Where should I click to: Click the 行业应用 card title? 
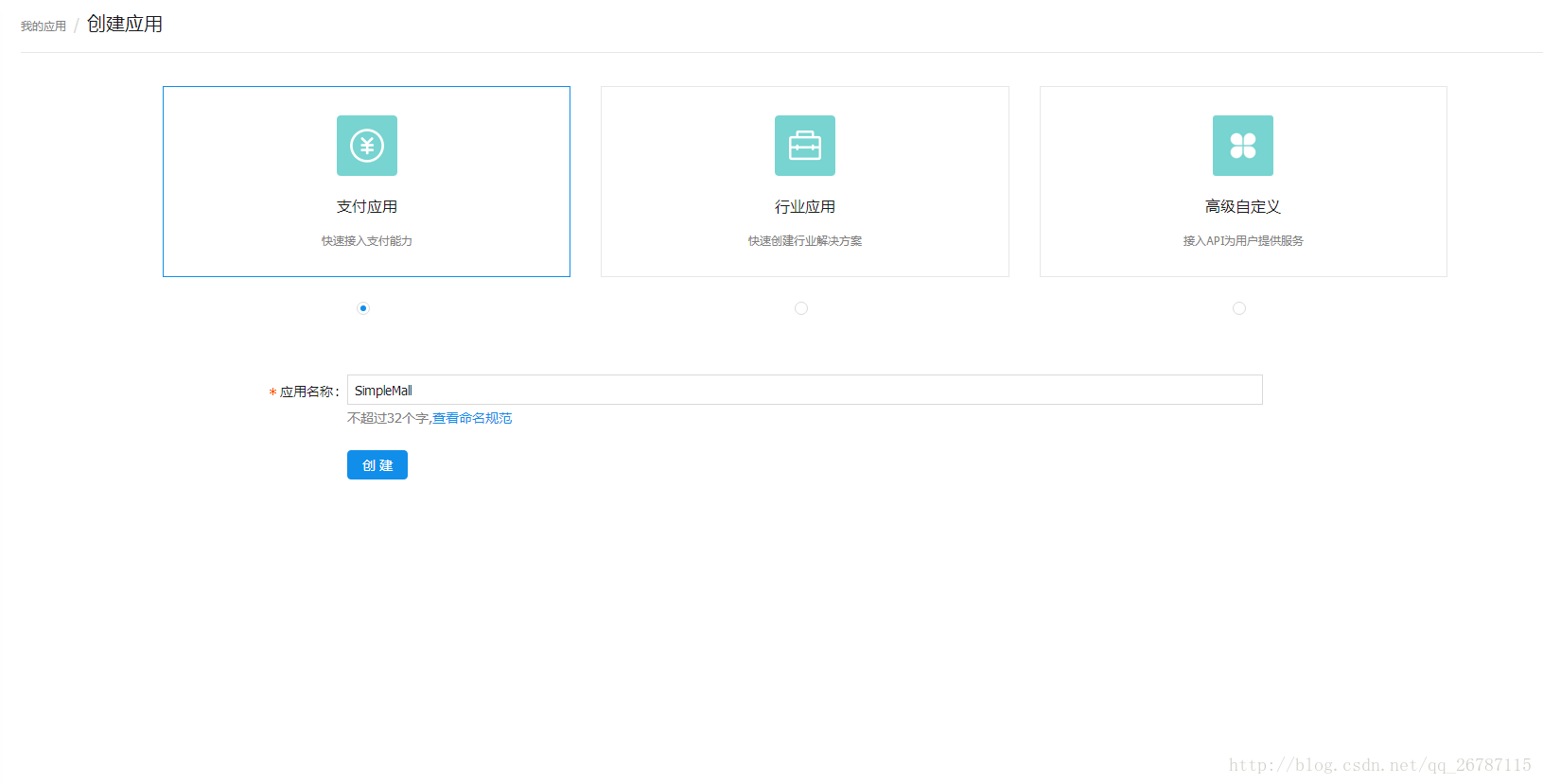tap(805, 207)
